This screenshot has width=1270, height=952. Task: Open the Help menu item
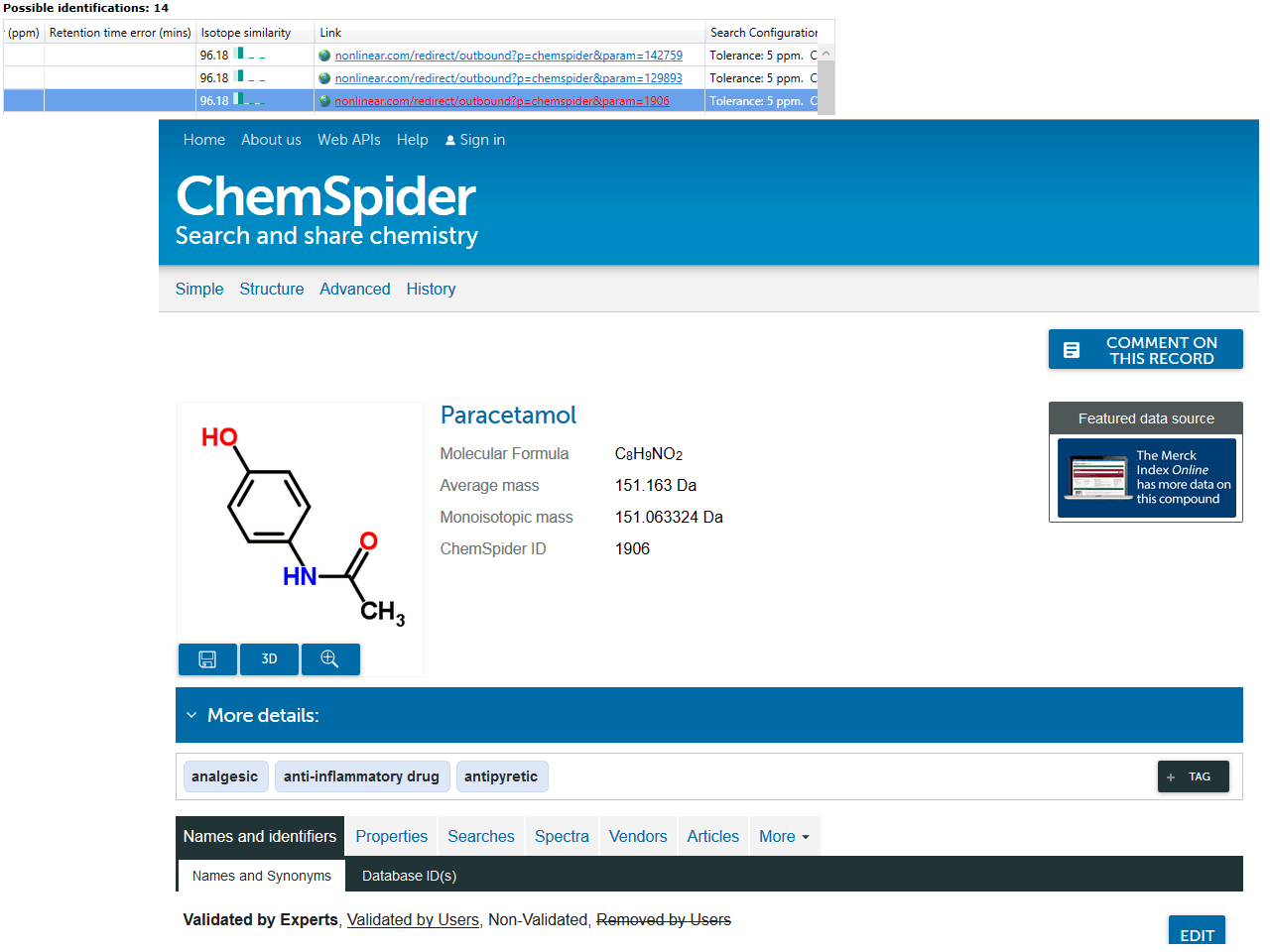pyautogui.click(x=413, y=140)
